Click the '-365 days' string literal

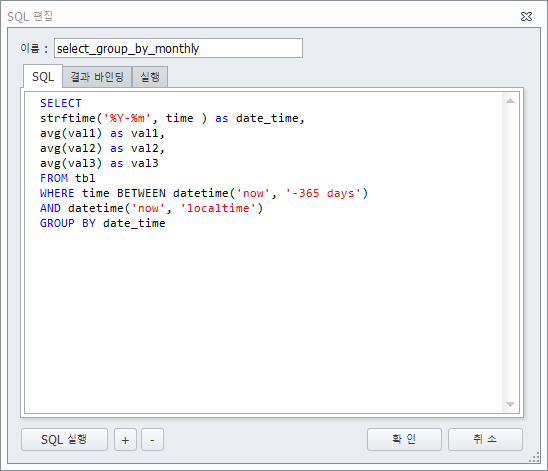[x=323, y=193]
